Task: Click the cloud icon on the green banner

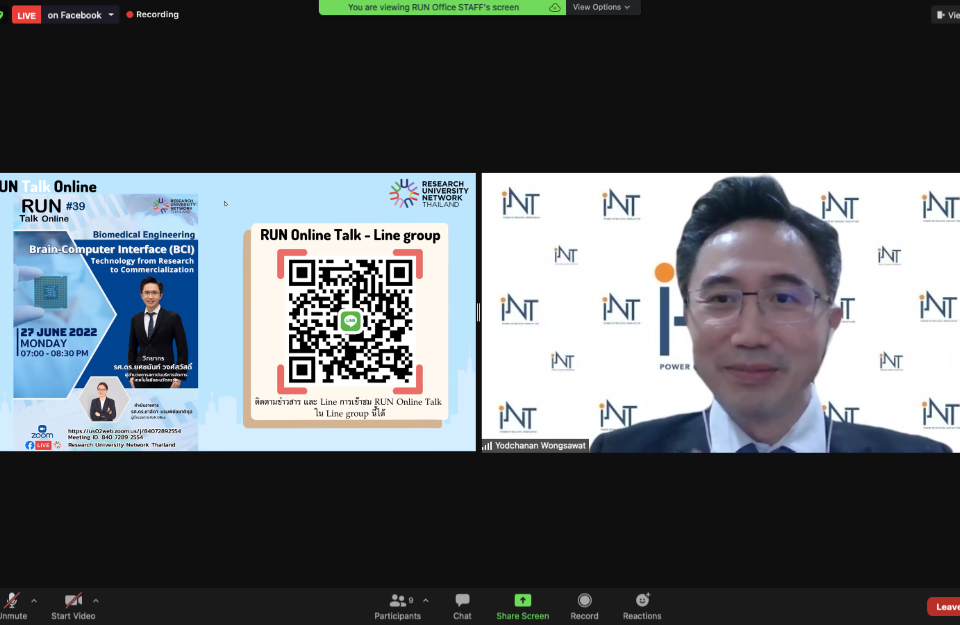Action: [555, 7]
